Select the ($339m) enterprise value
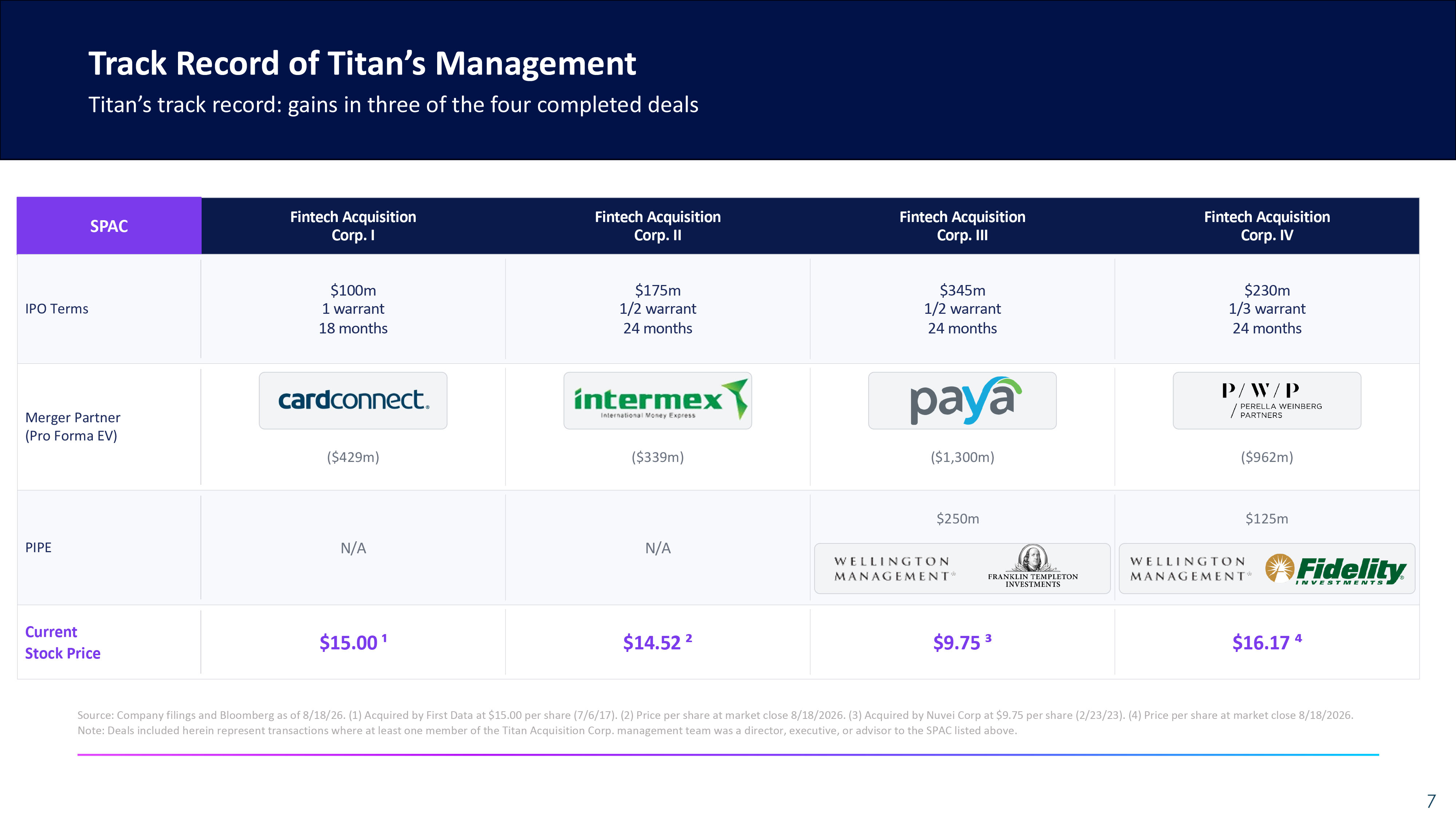This screenshot has height=819, width=1456. click(x=658, y=457)
